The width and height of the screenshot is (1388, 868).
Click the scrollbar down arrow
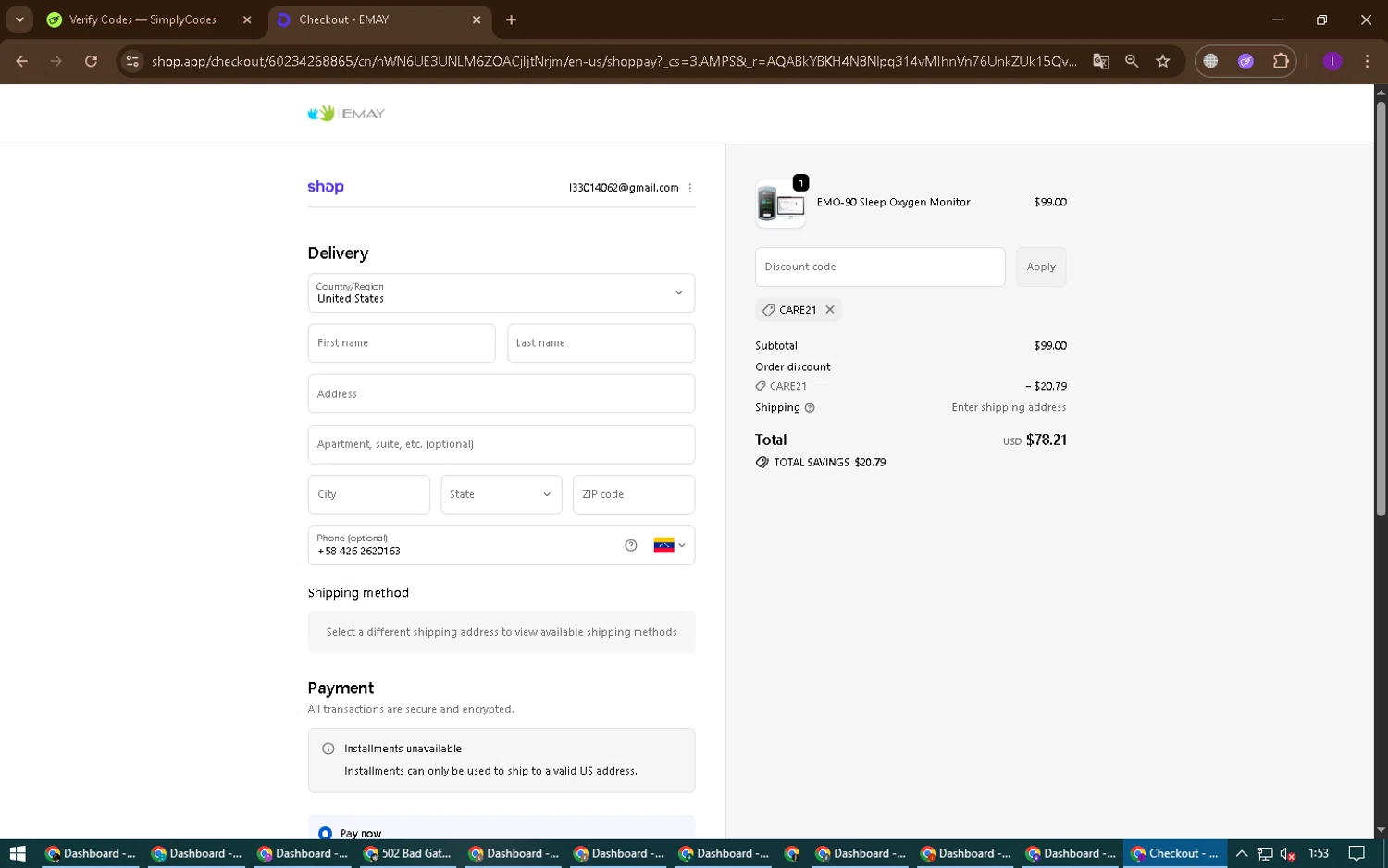coord(1381,831)
